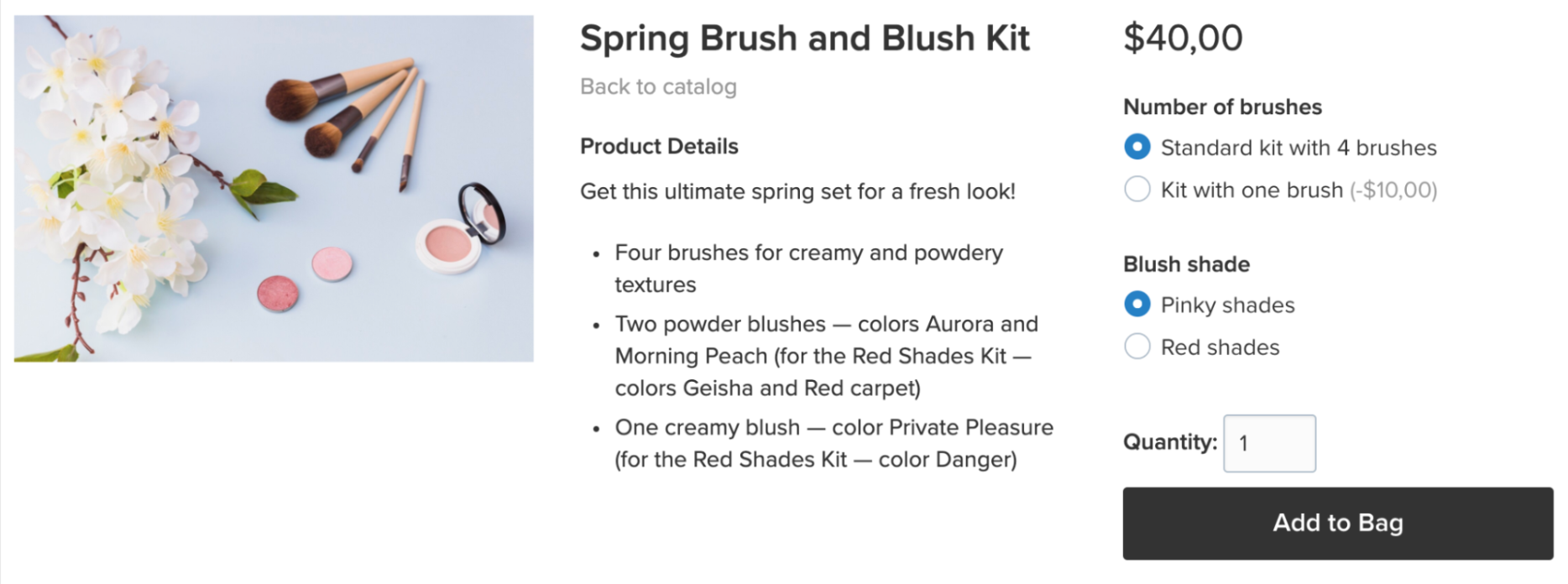Click the fresh look tagline sentence
1568x584 pixels.
797,191
